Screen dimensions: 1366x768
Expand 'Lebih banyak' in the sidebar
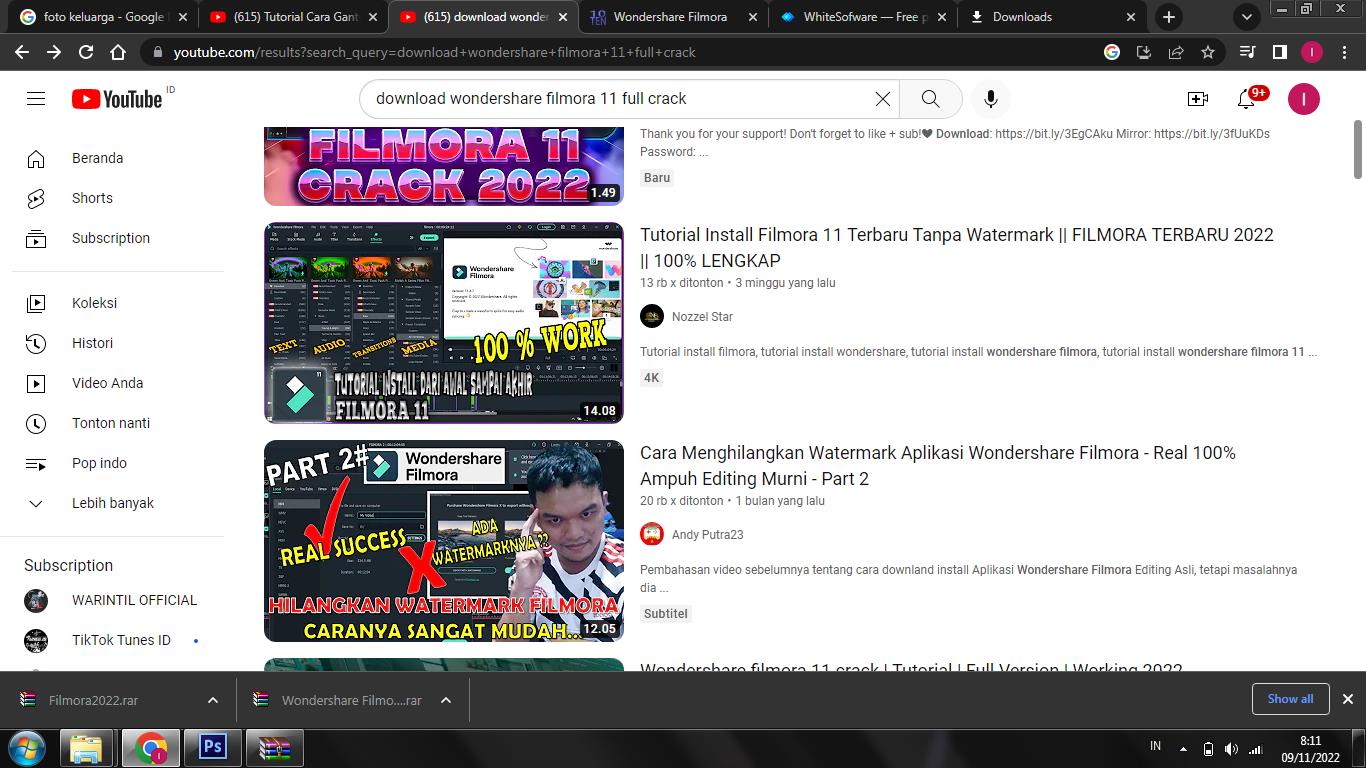tap(112, 503)
